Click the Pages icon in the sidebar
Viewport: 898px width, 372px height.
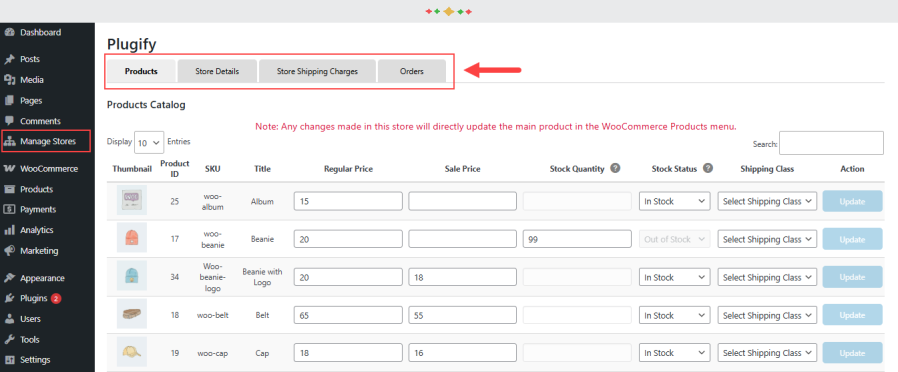coord(9,101)
